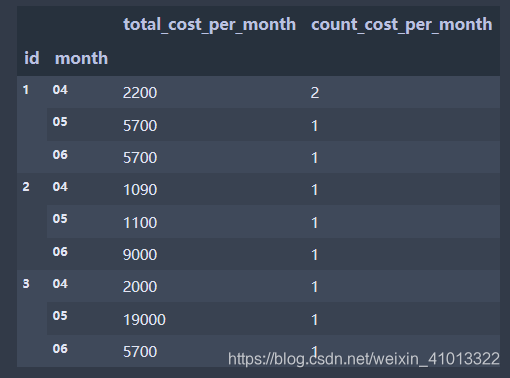Select month 05 under id 2
Viewport: 510px width, 378px height.
[x=60, y=219]
